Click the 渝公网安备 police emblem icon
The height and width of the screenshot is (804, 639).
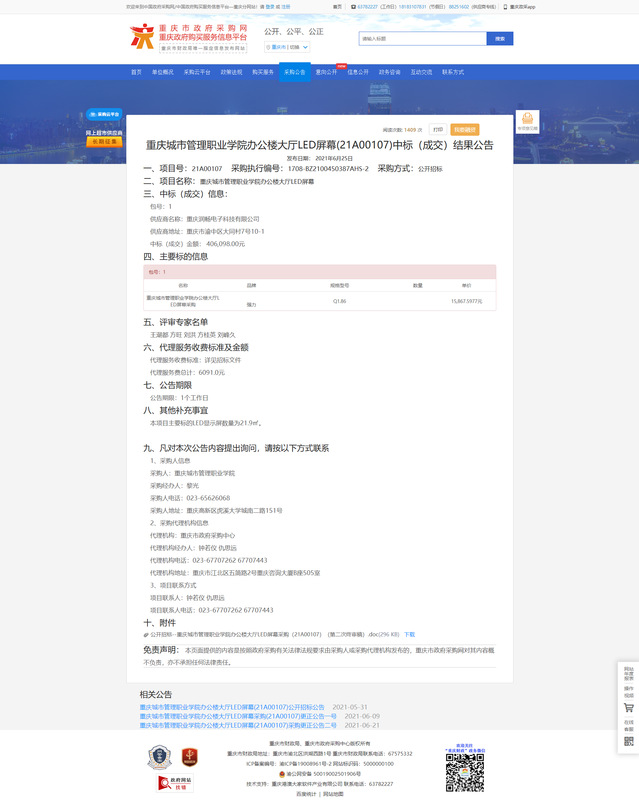coord(282,774)
